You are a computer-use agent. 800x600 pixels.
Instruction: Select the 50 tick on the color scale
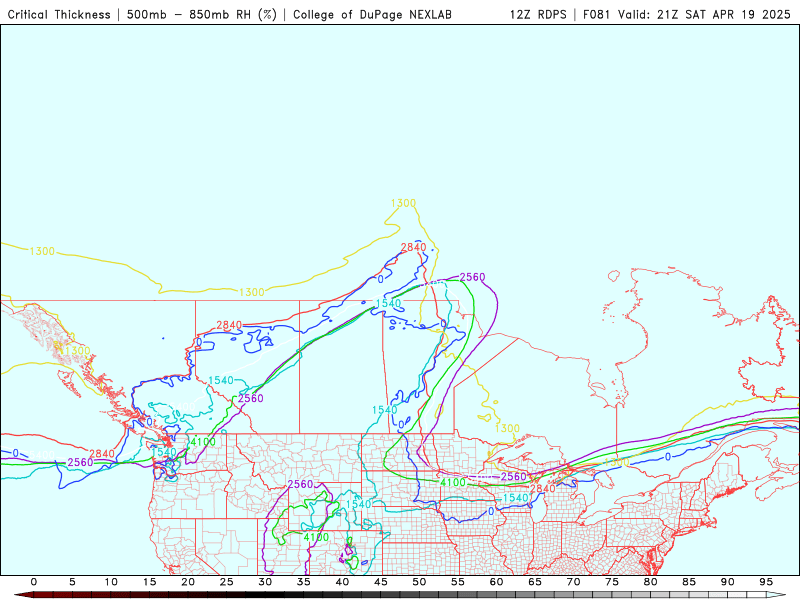pos(419,582)
